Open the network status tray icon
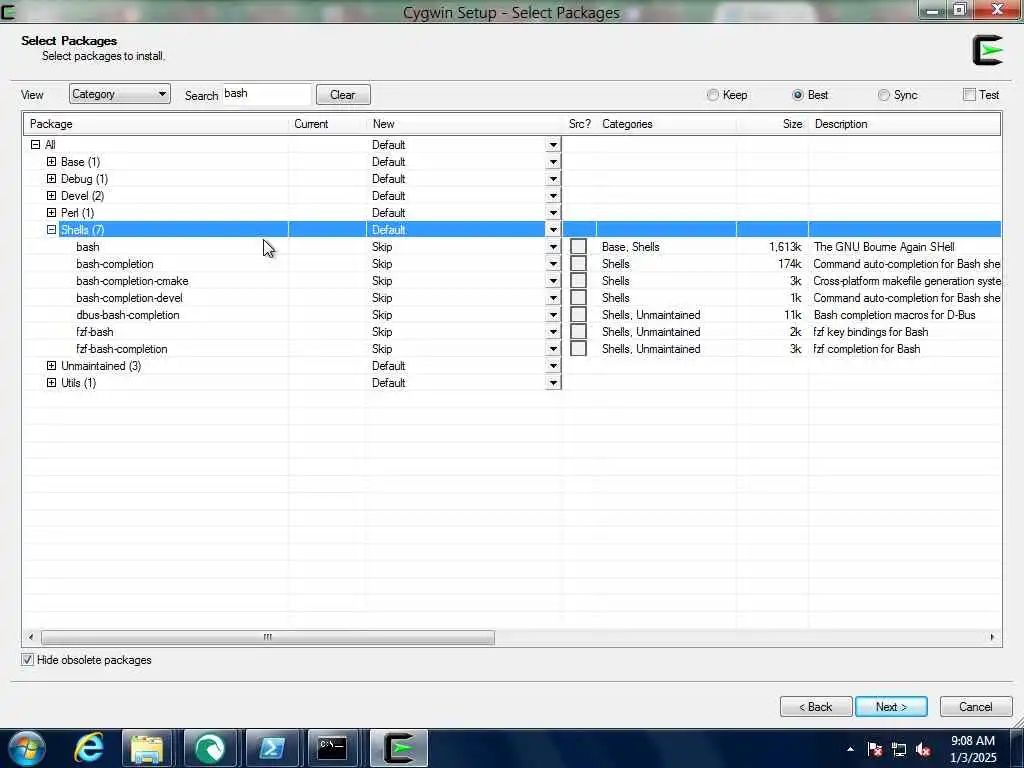The image size is (1024, 768). pos(899,749)
